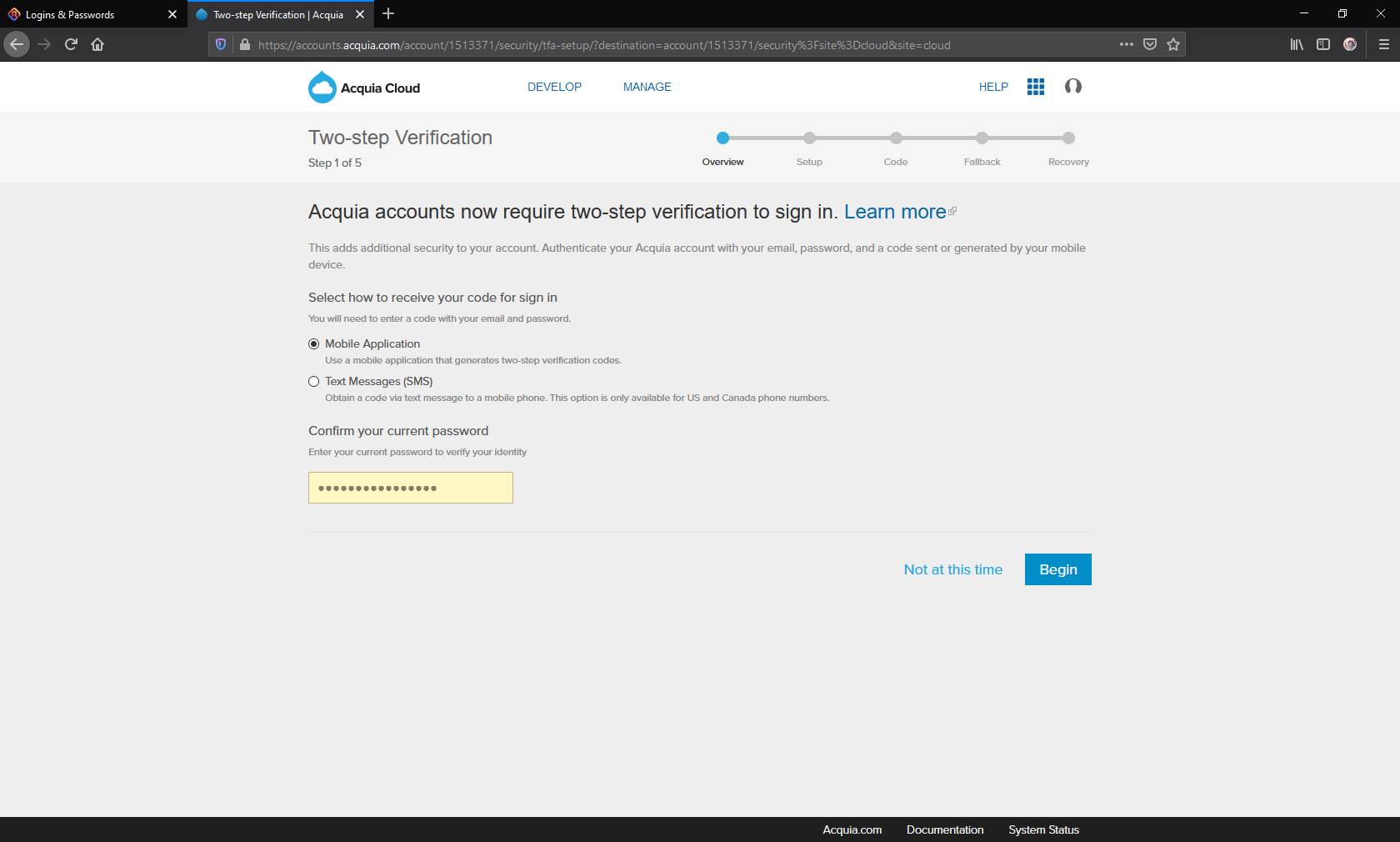Viewport: 1400px width, 842px height.
Task: Open the DEVELOP menu
Action: click(x=554, y=87)
